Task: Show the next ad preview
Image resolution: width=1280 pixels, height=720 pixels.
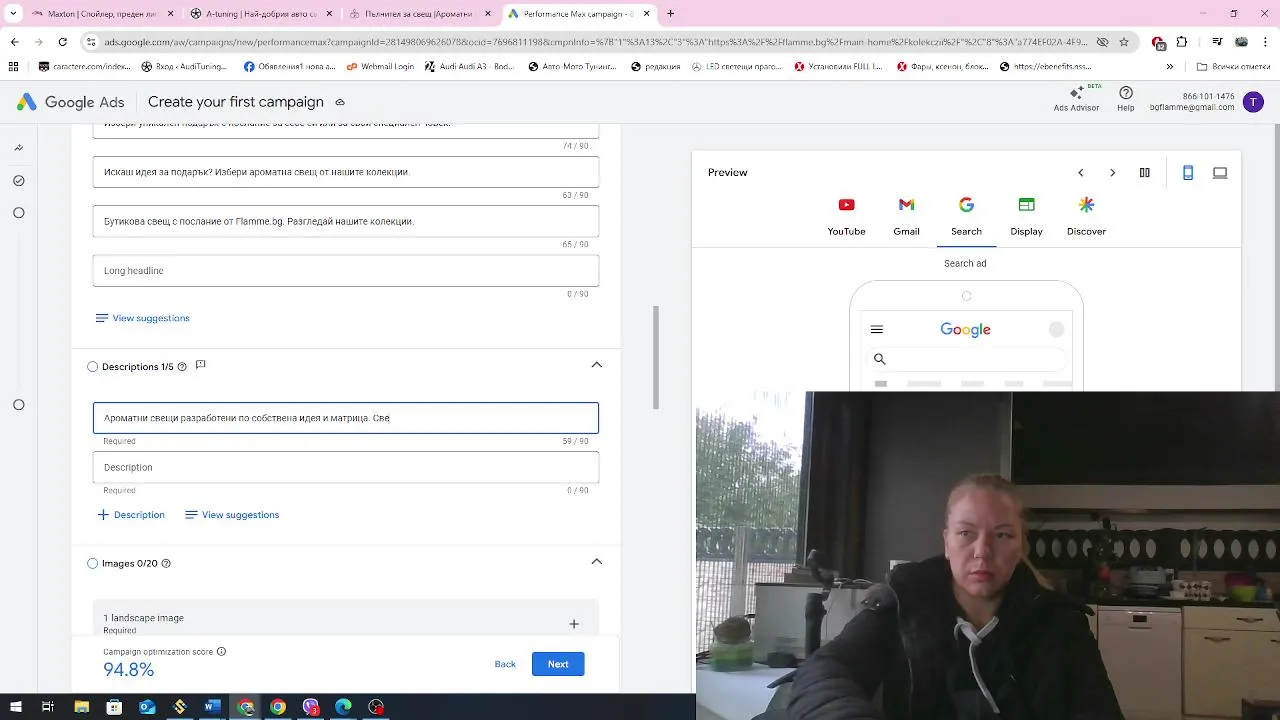Action: point(1112,173)
